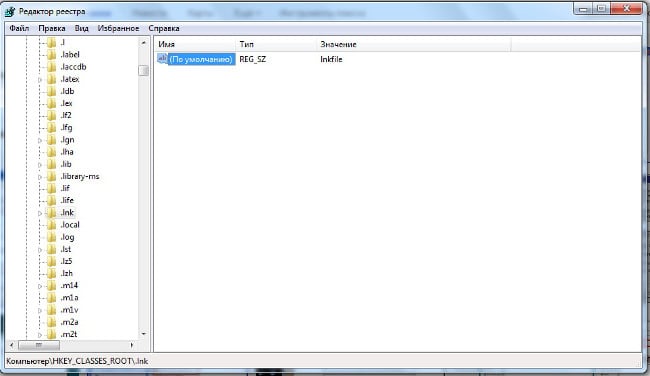The image size is (650, 376).
Task: Click the tree horizontal scrollbar thumb
Action: (39, 345)
